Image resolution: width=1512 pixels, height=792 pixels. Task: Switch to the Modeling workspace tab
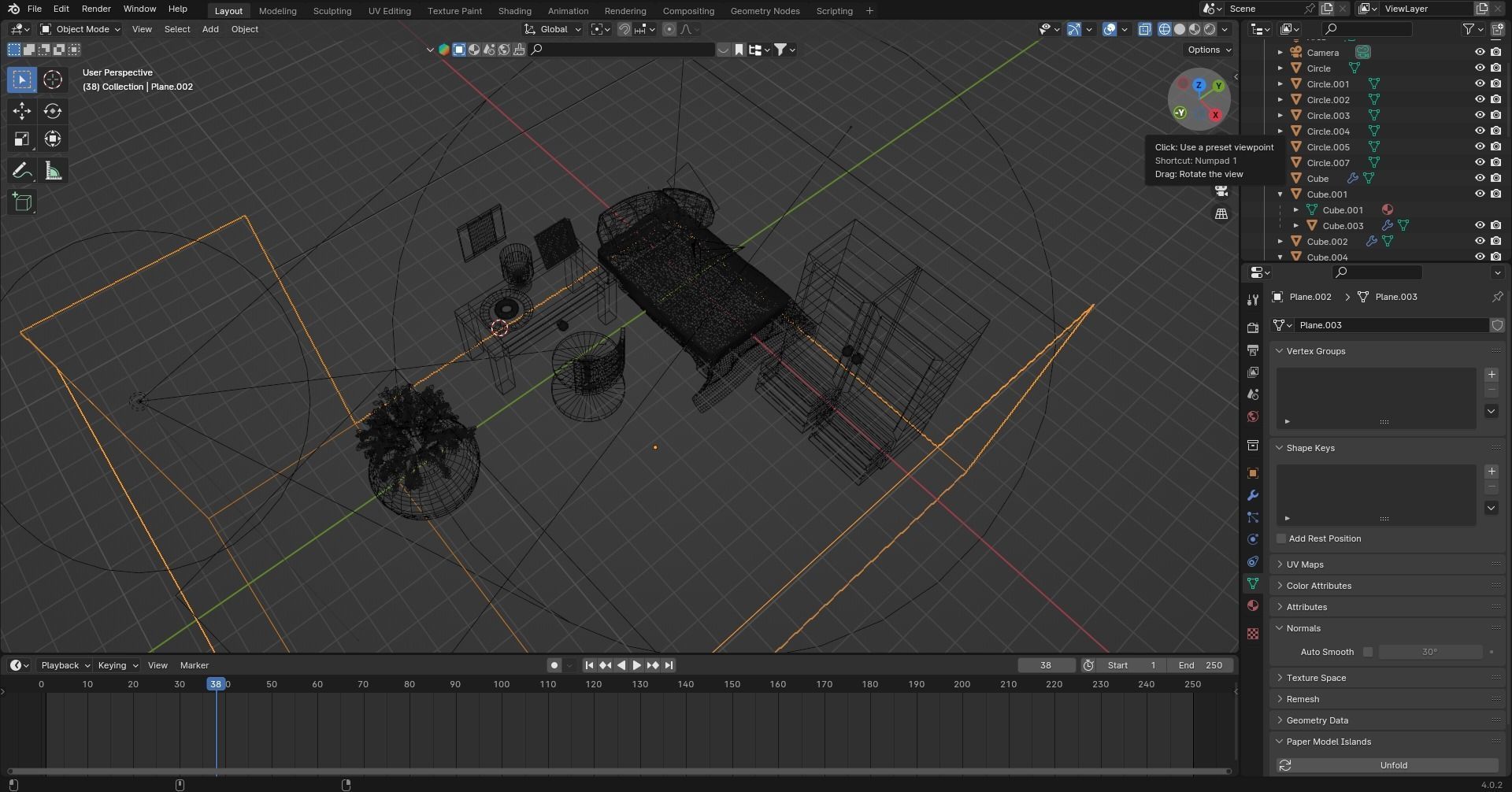click(x=278, y=11)
